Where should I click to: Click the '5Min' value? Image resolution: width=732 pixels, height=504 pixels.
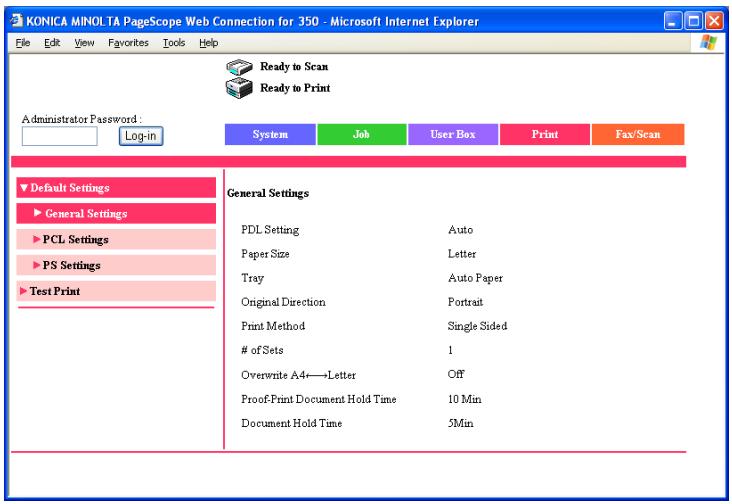(460, 423)
